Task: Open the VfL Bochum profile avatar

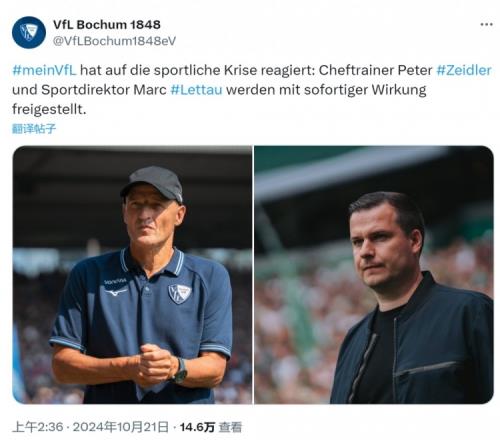Action: click(29, 32)
